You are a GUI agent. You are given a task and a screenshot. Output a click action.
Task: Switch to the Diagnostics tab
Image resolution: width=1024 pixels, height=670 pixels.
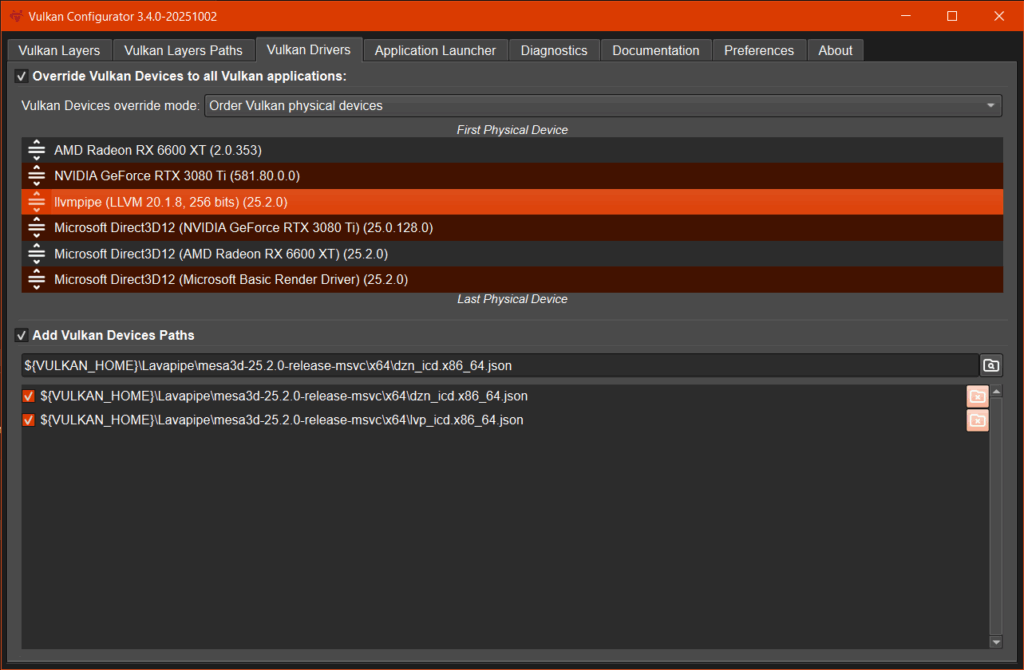[x=554, y=49]
